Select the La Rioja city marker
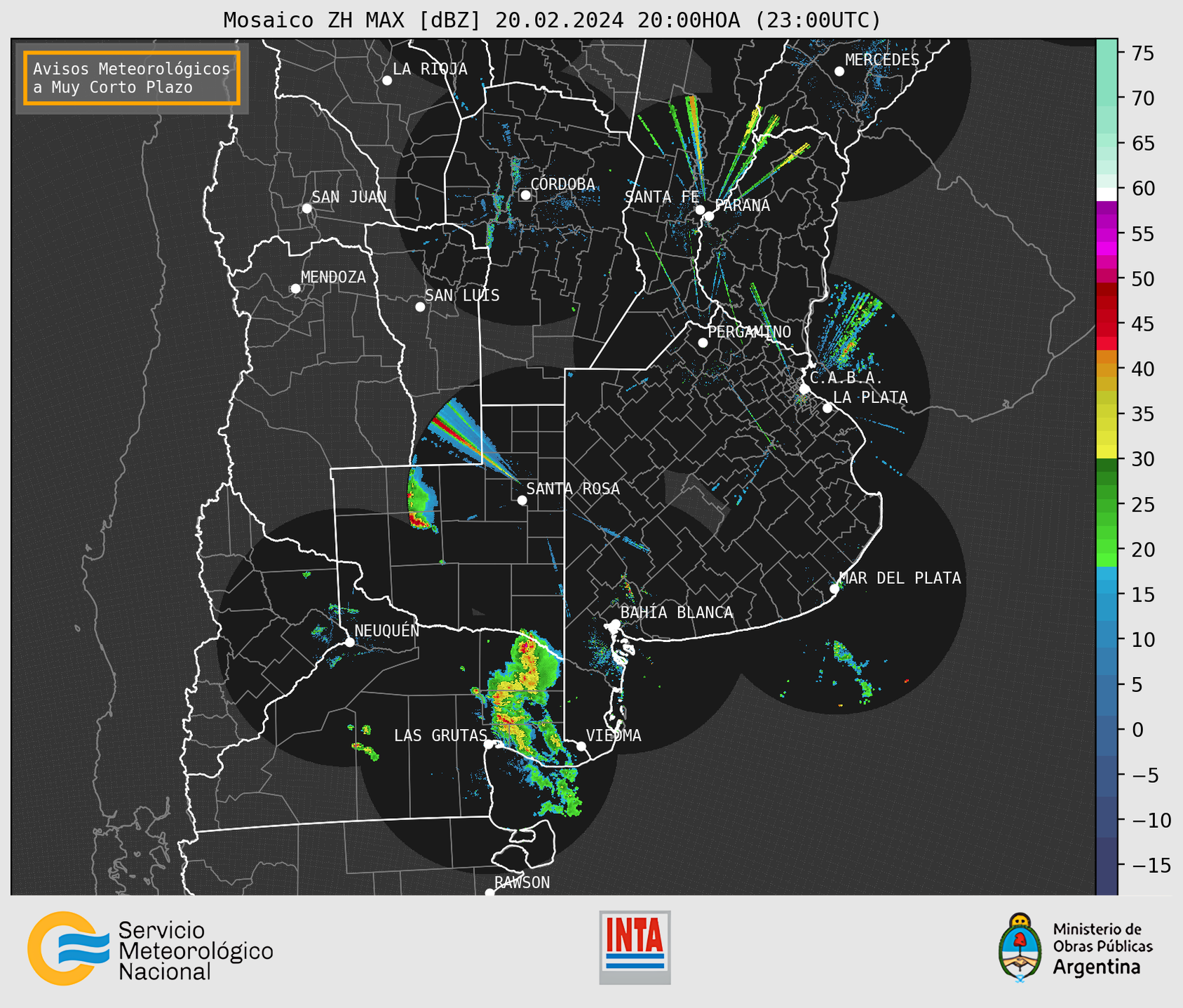 click(x=387, y=81)
